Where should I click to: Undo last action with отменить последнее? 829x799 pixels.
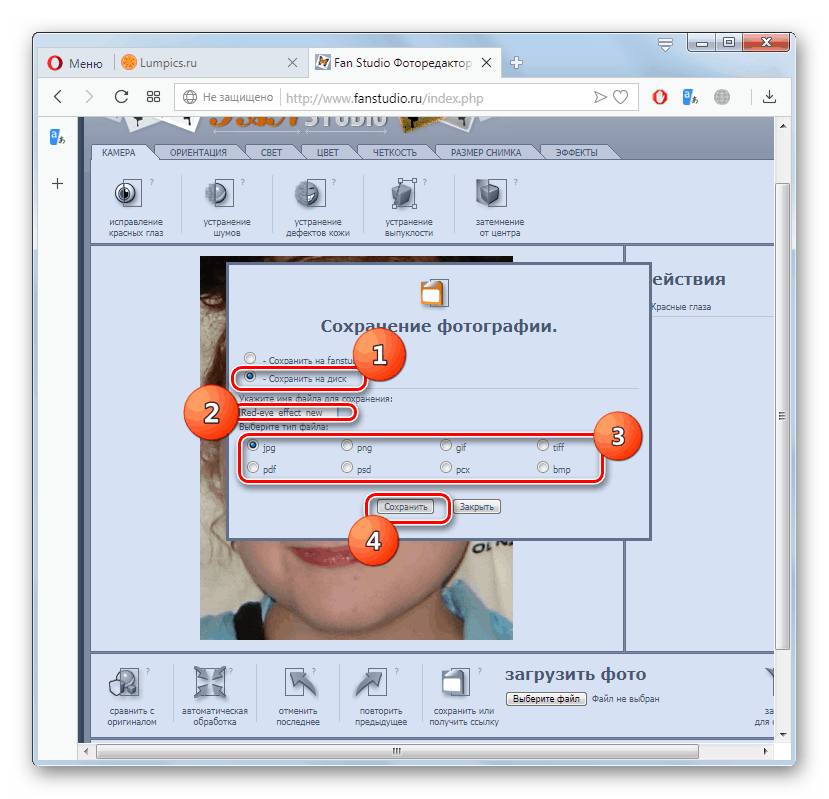click(300, 682)
